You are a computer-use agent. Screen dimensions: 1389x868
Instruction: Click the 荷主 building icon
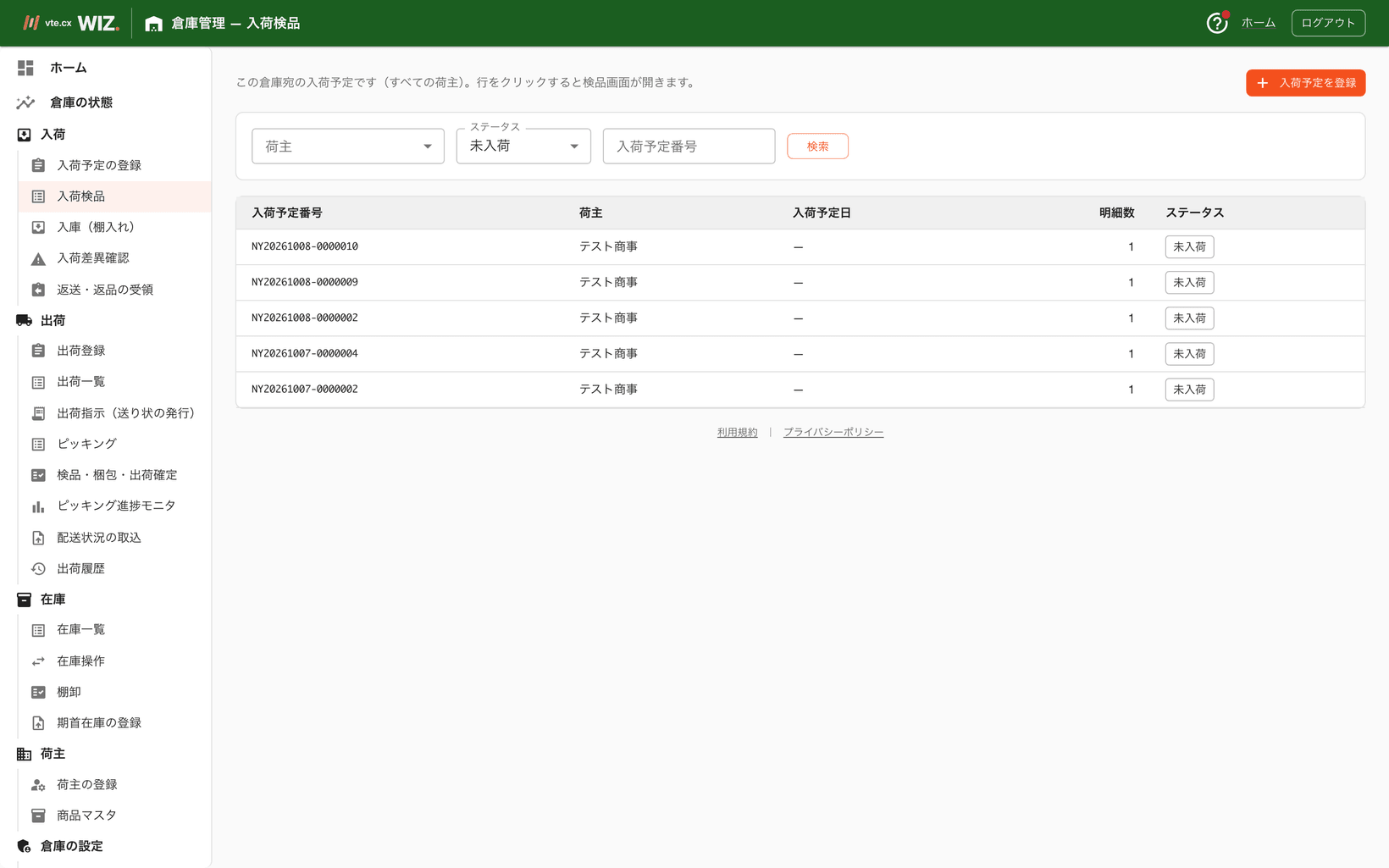[x=24, y=754]
